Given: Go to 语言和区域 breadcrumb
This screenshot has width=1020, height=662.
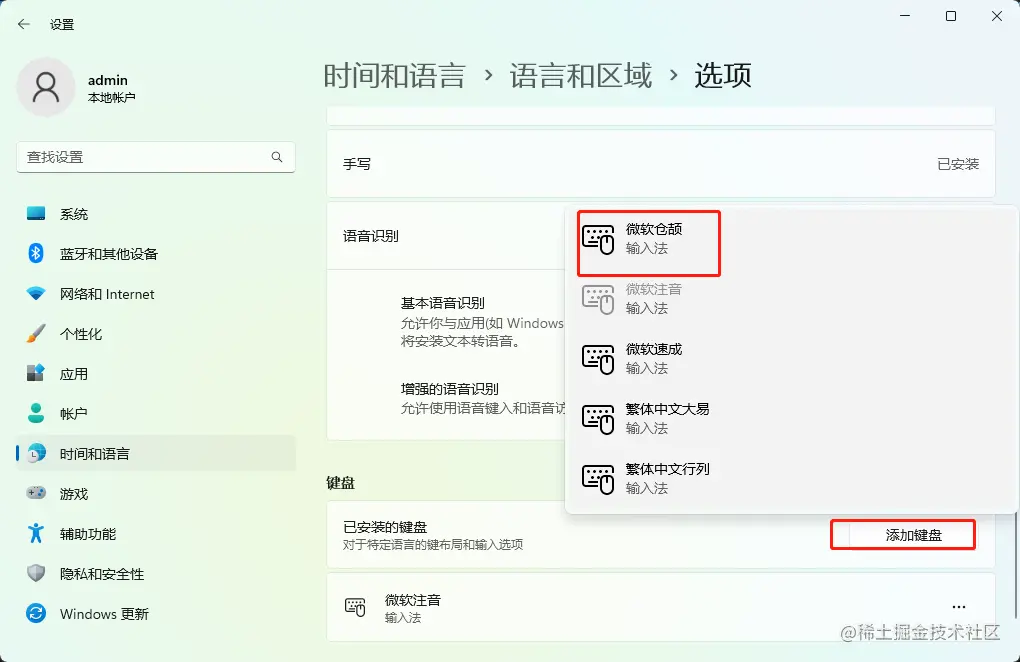Looking at the screenshot, I should [580, 75].
